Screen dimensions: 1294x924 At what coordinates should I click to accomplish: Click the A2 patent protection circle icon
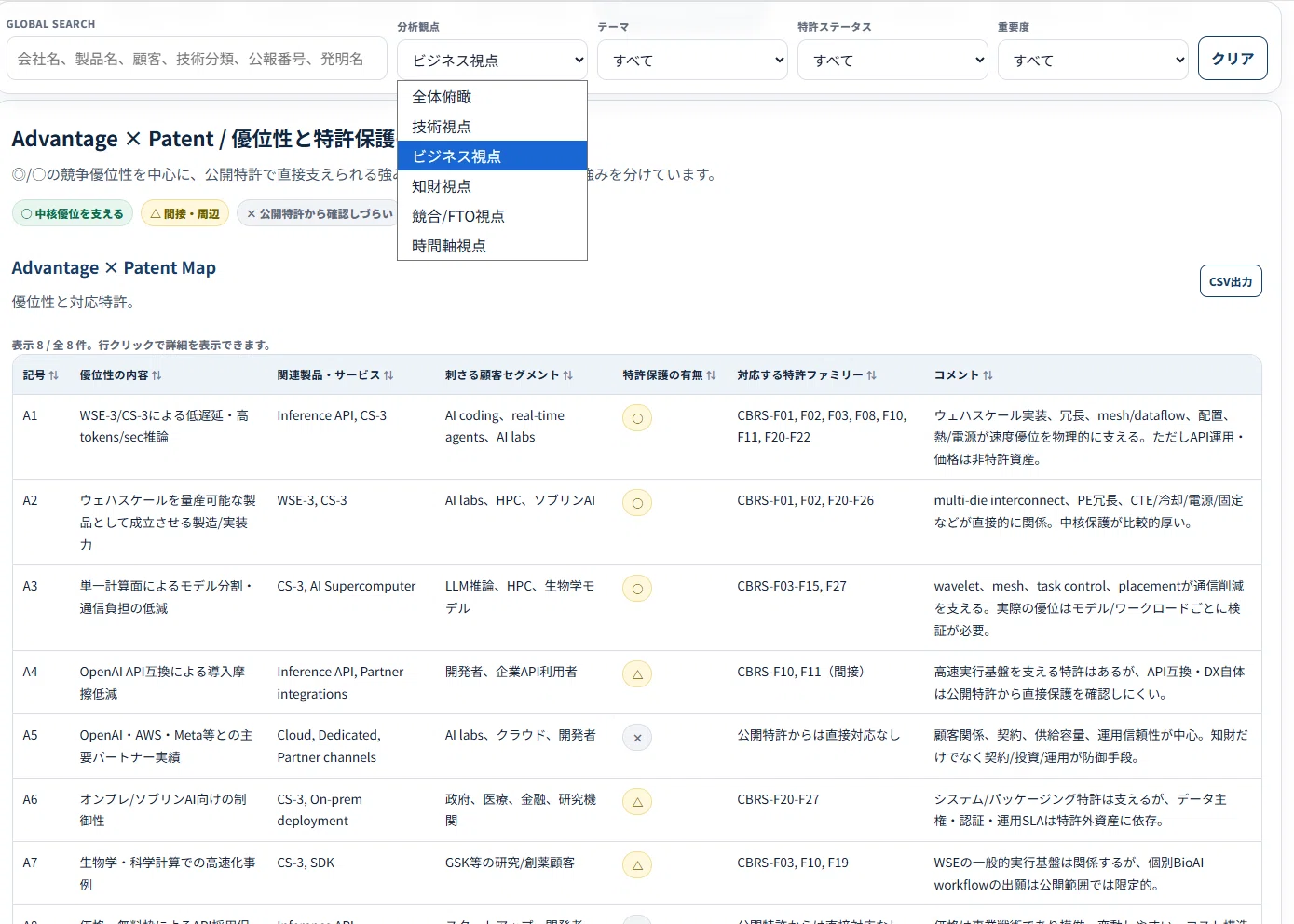[x=637, y=503]
